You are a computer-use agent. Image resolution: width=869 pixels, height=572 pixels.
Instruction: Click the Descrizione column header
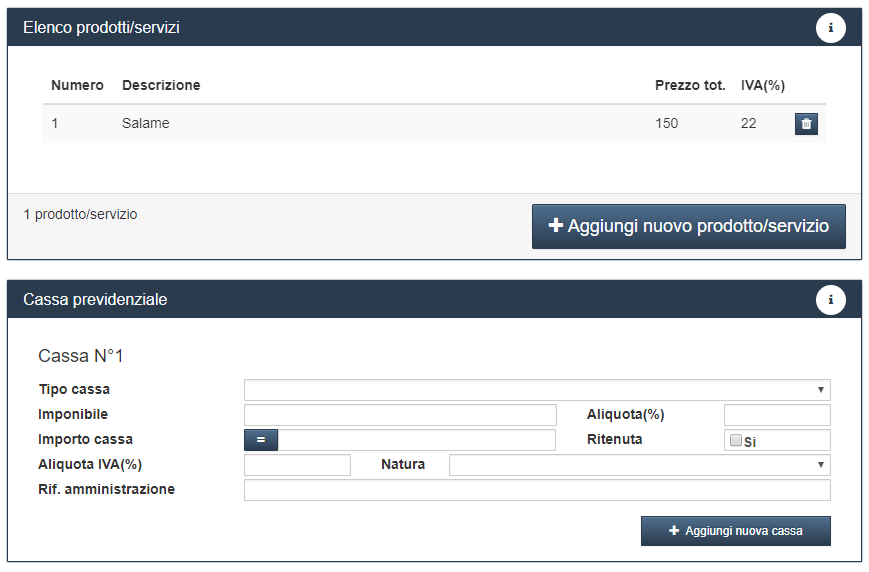(x=161, y=85)
